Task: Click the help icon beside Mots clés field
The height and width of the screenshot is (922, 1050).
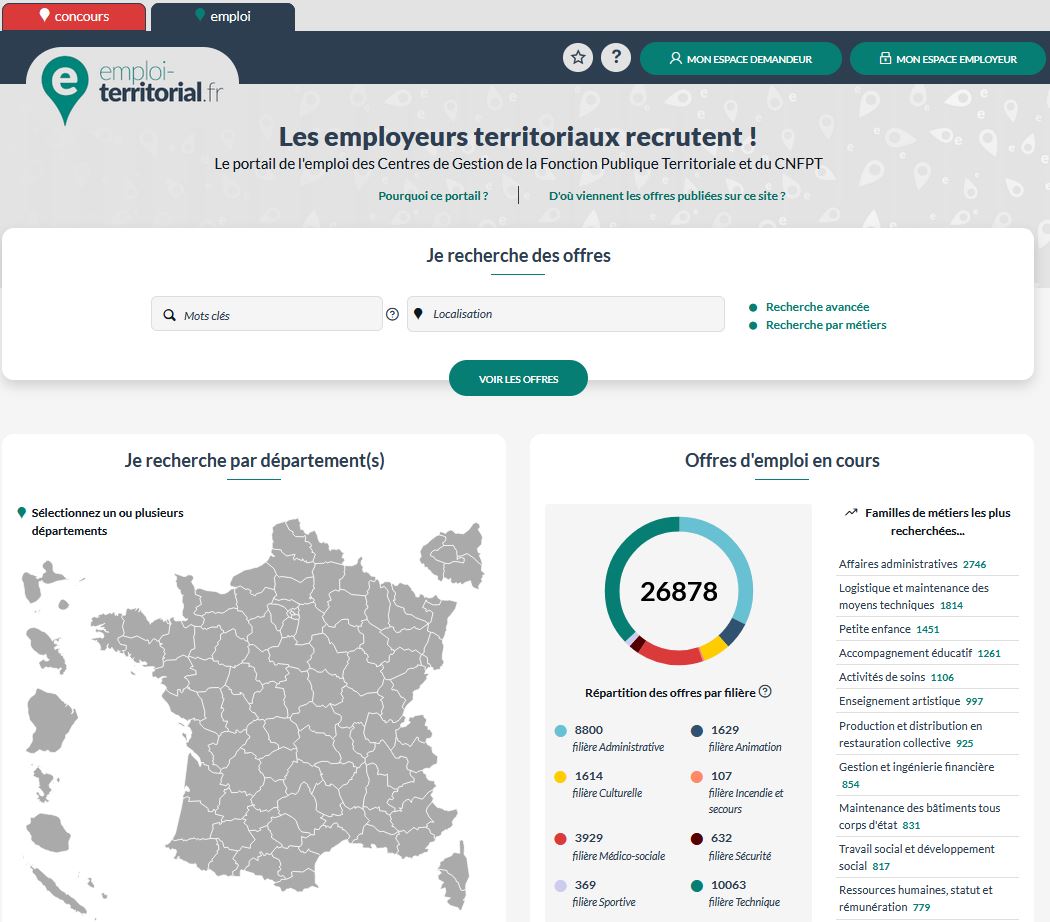Action: [392, 314]
